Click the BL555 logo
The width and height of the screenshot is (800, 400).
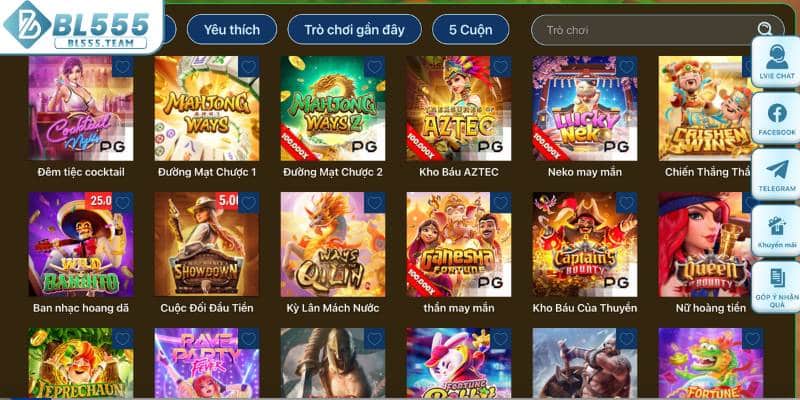[x=82, y=26]
